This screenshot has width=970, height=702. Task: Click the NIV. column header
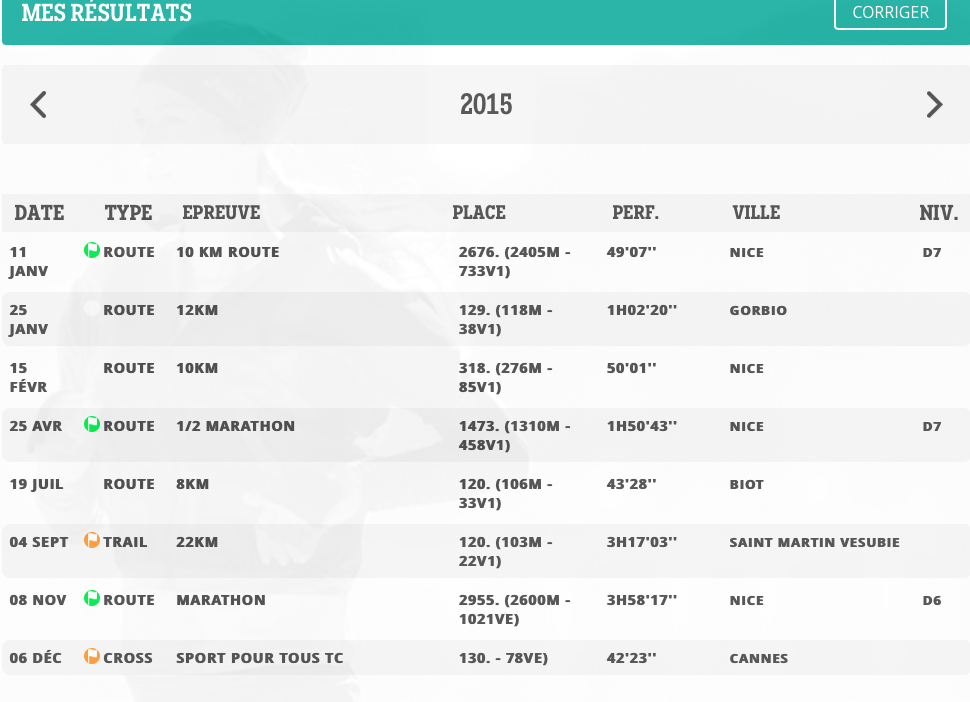(x=938, y=213)
